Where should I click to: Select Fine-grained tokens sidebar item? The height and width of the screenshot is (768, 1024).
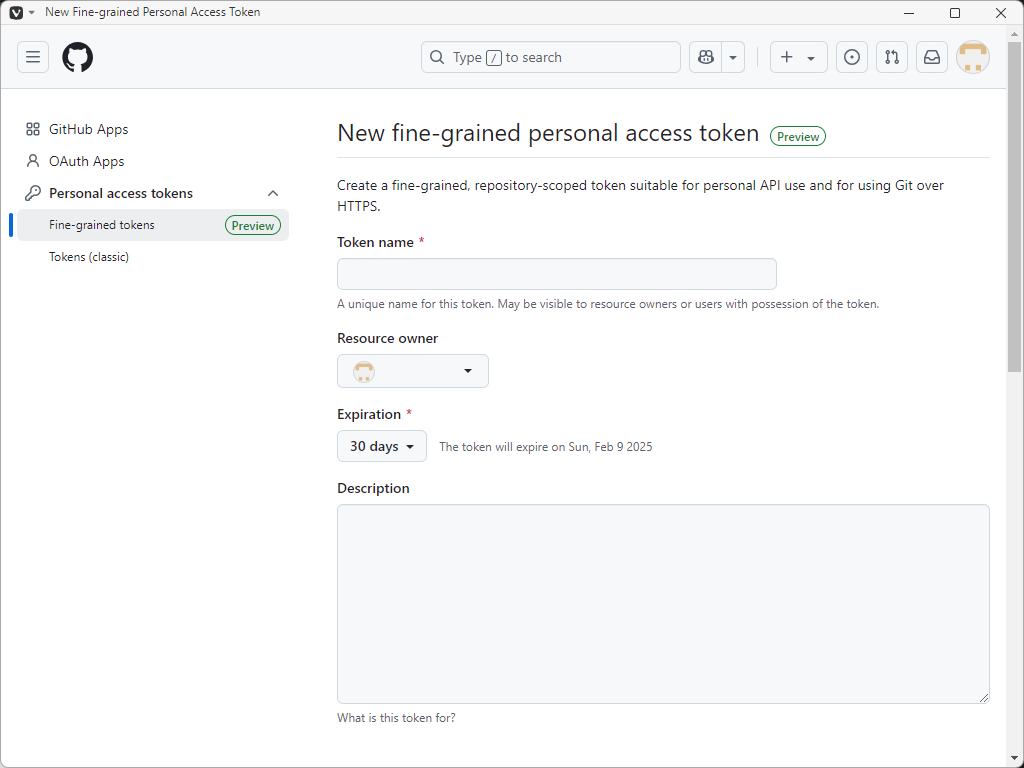102,225
